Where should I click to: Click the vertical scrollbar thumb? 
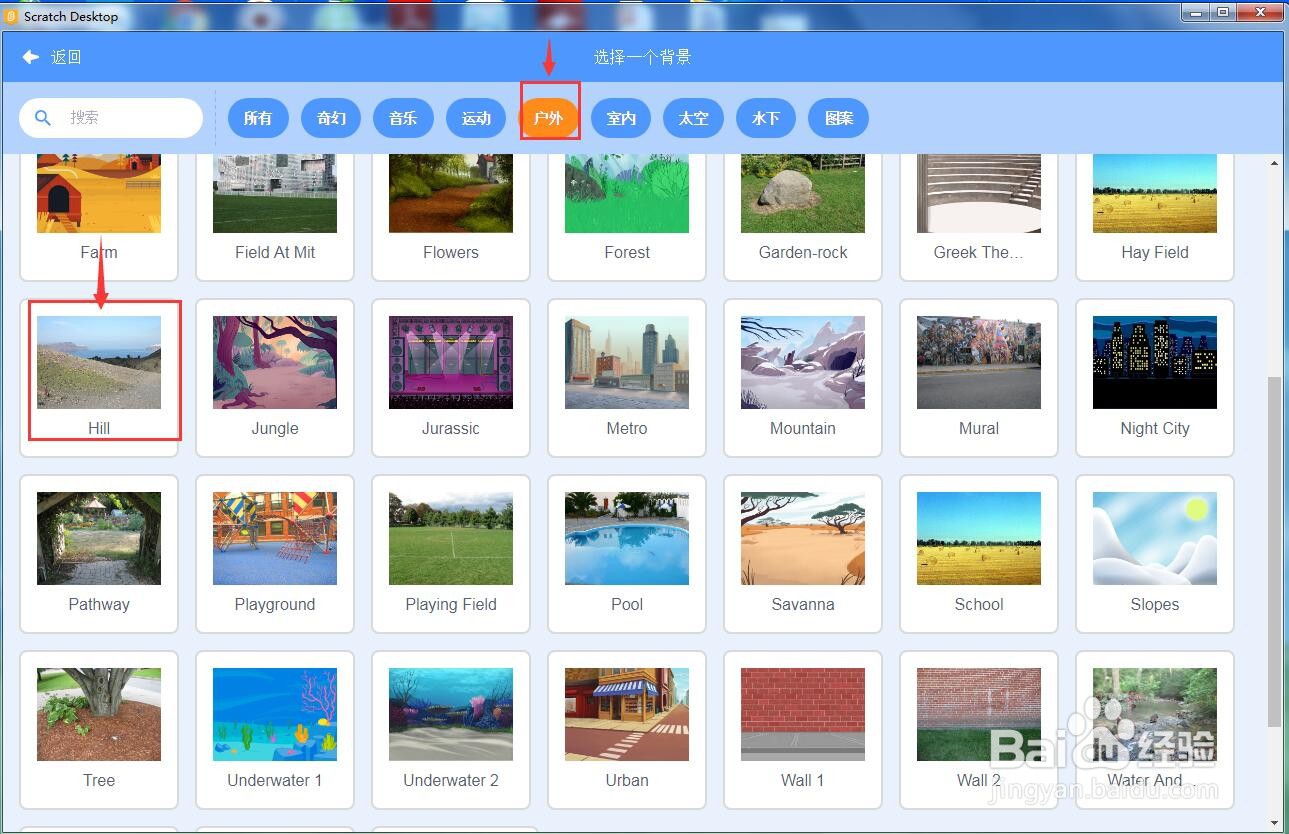point(1274,552)
